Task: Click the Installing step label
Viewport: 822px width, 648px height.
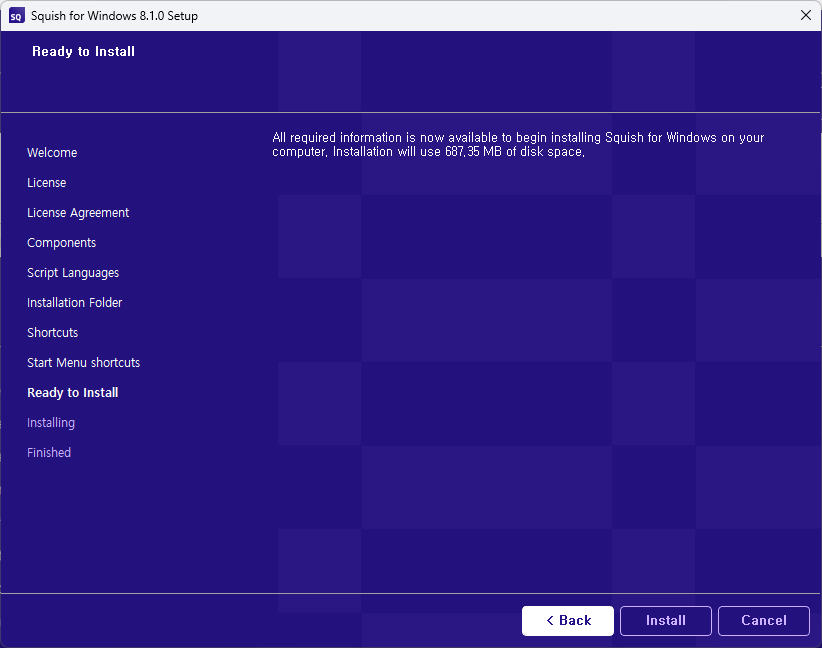Action: 51,423
